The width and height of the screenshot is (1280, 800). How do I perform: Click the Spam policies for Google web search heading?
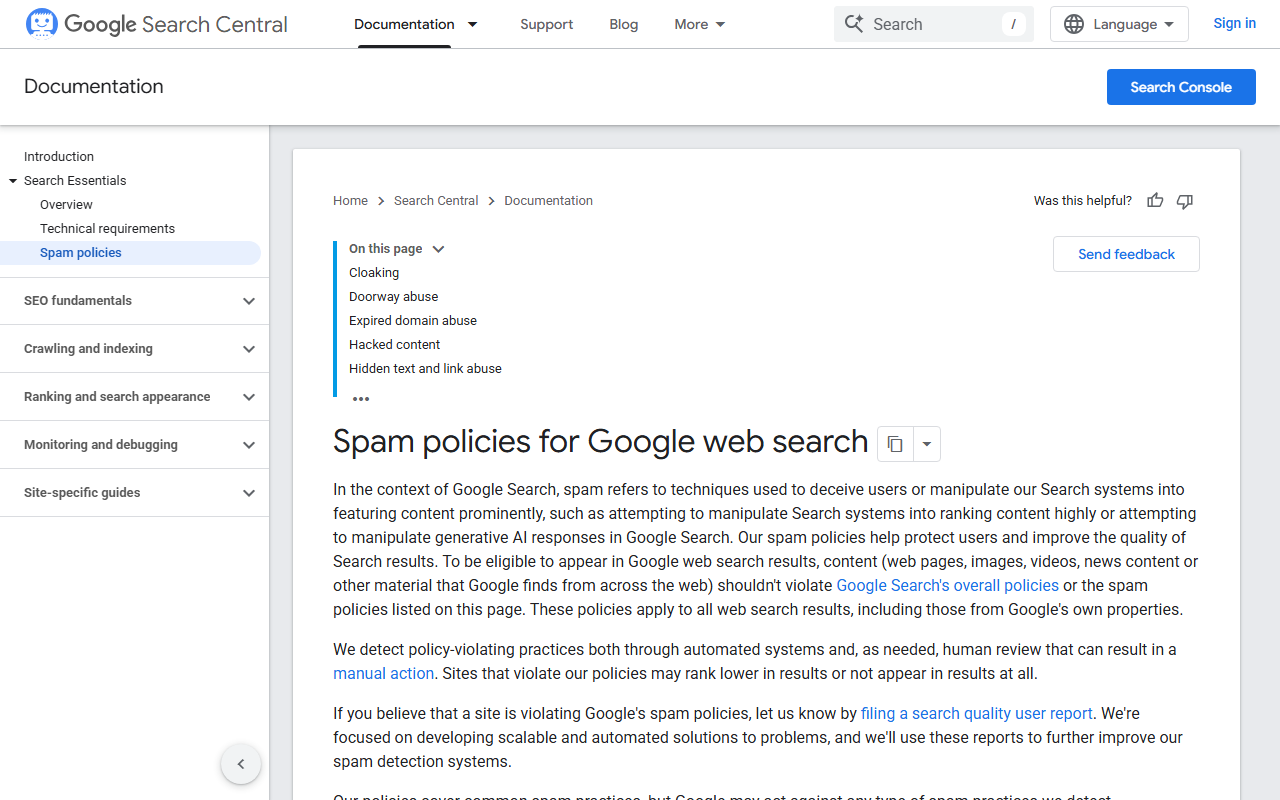pyautogui.click(x=600, y=441)
